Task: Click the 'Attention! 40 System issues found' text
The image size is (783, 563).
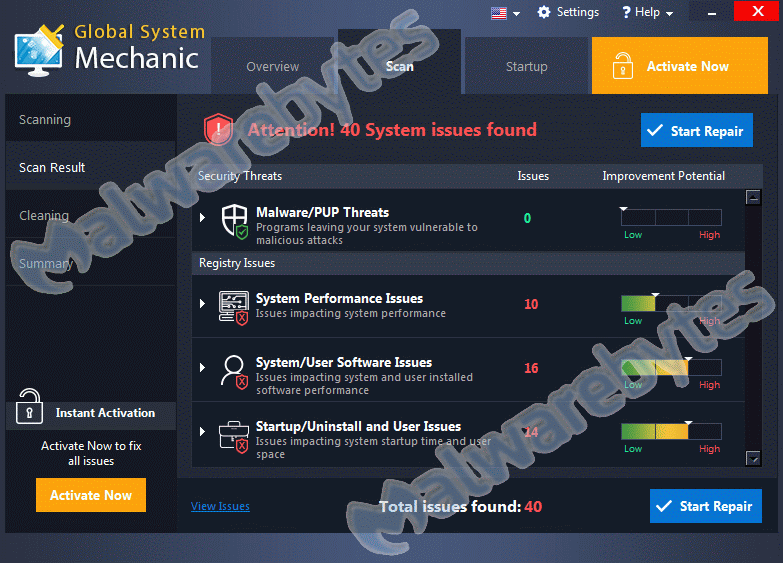Action: (392, 130)
